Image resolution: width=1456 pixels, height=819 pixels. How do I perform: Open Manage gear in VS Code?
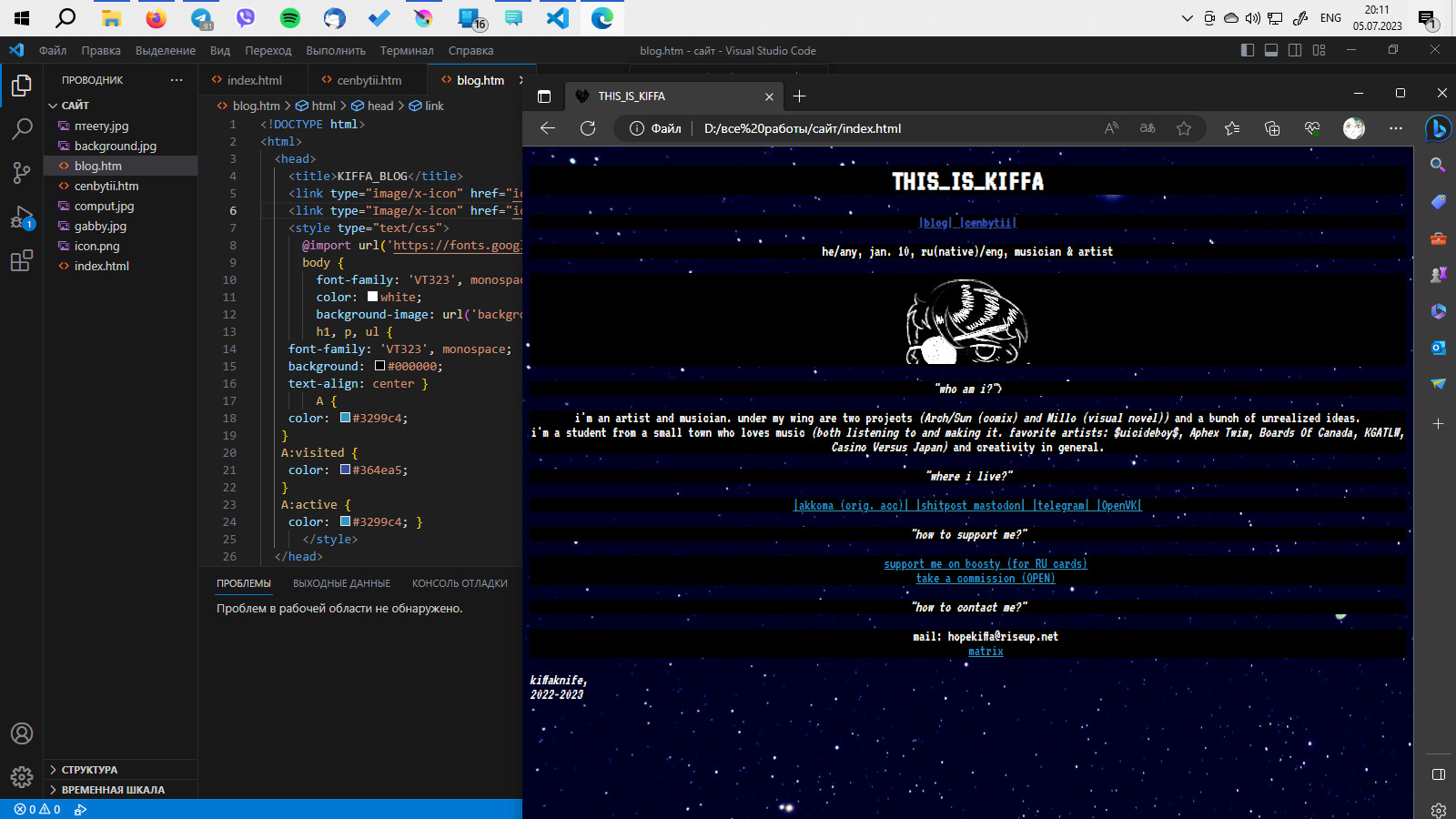[22, 776]
